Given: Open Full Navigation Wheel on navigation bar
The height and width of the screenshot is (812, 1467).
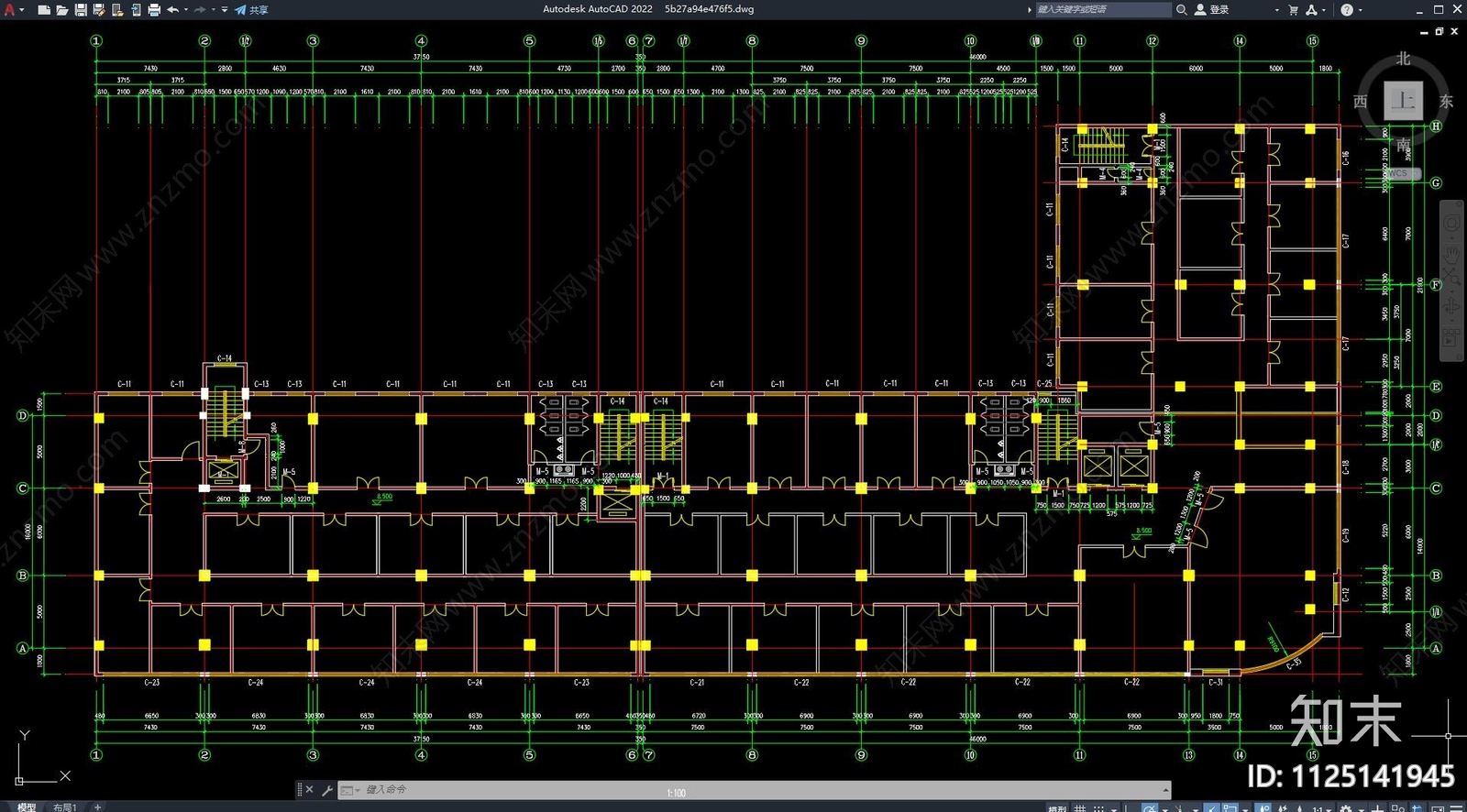Looking at the screenshot, I should [x=1452, y=223].
